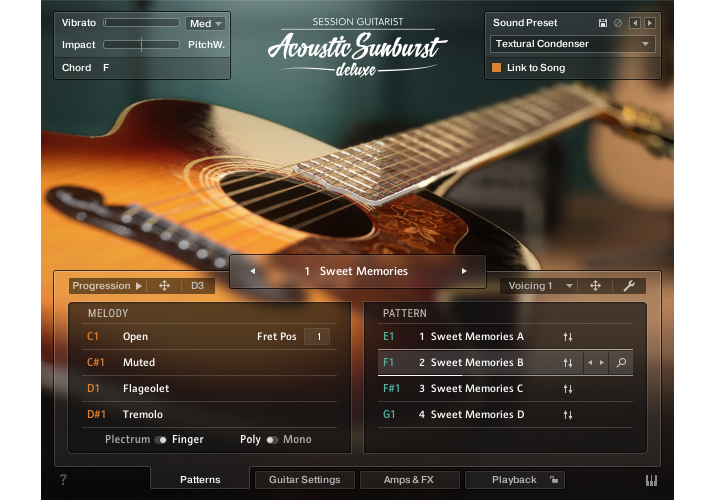Switch to the Playback tab
The height and width of the screenshot is (500, 715).
click(x=514, y=479)
